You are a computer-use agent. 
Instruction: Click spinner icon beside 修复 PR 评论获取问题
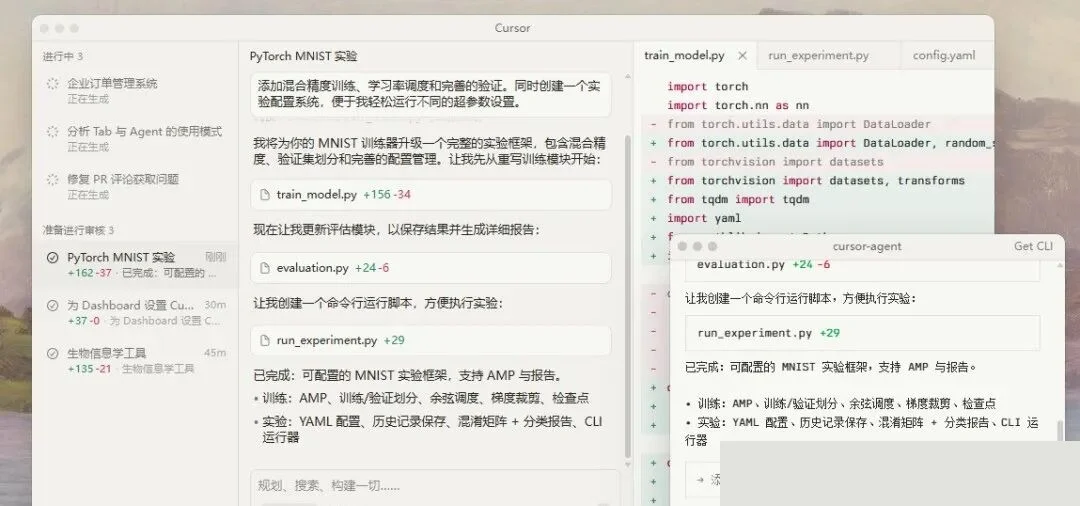52,180
